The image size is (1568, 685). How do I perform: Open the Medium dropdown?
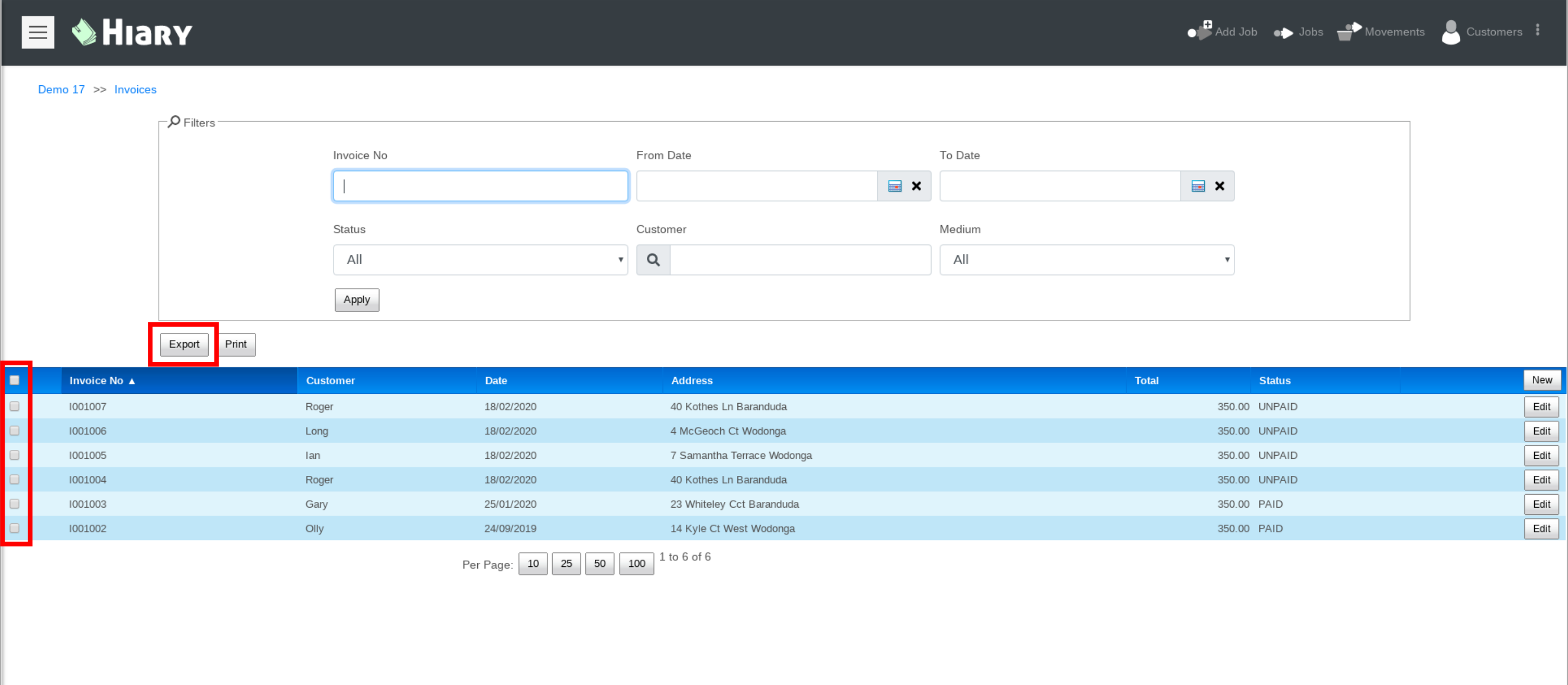click(x=1087, y=261)
